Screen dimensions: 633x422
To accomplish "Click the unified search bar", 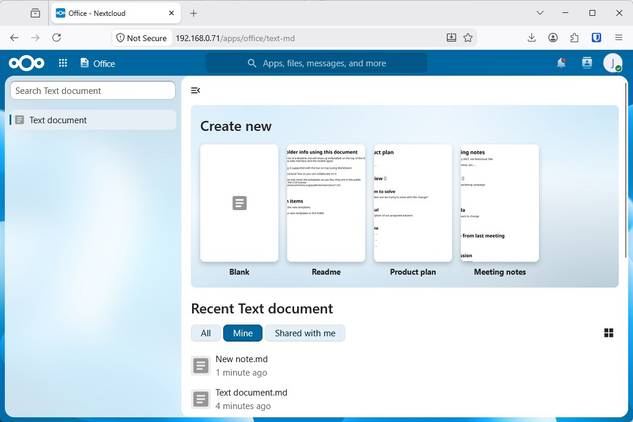I will (x=317, y=63).
